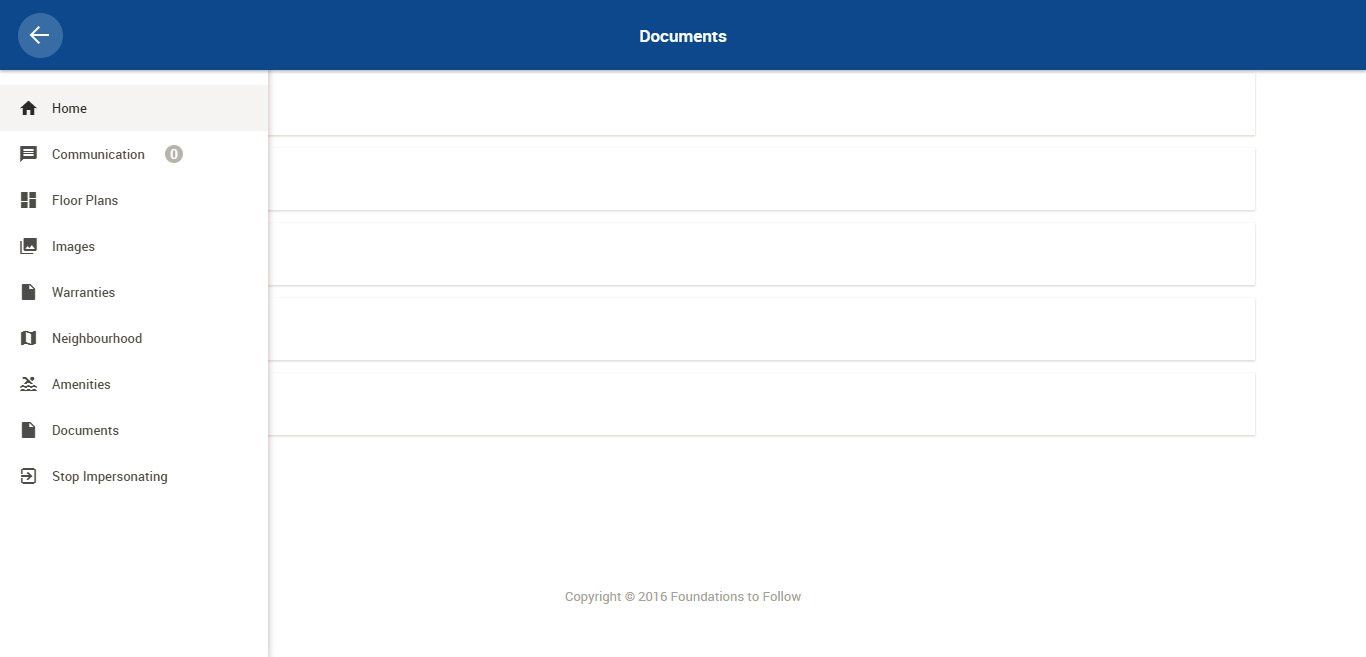Select the Amenities text in sidebar
Screen dimensions: 1366x657
[x=81, y=384]
